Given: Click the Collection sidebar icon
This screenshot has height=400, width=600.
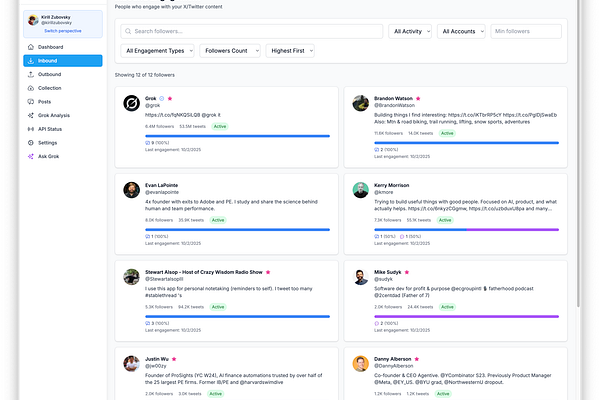Looking at the screenshot, I should coord(31,88).
